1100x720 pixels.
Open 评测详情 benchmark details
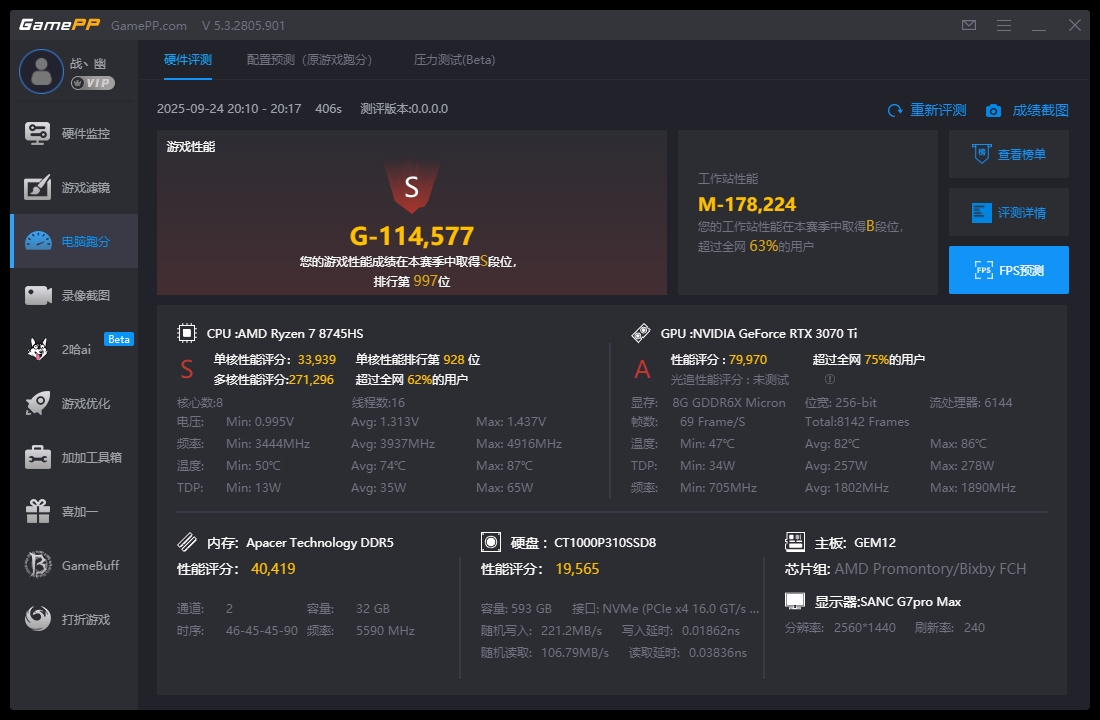(x=1008, y=212)
